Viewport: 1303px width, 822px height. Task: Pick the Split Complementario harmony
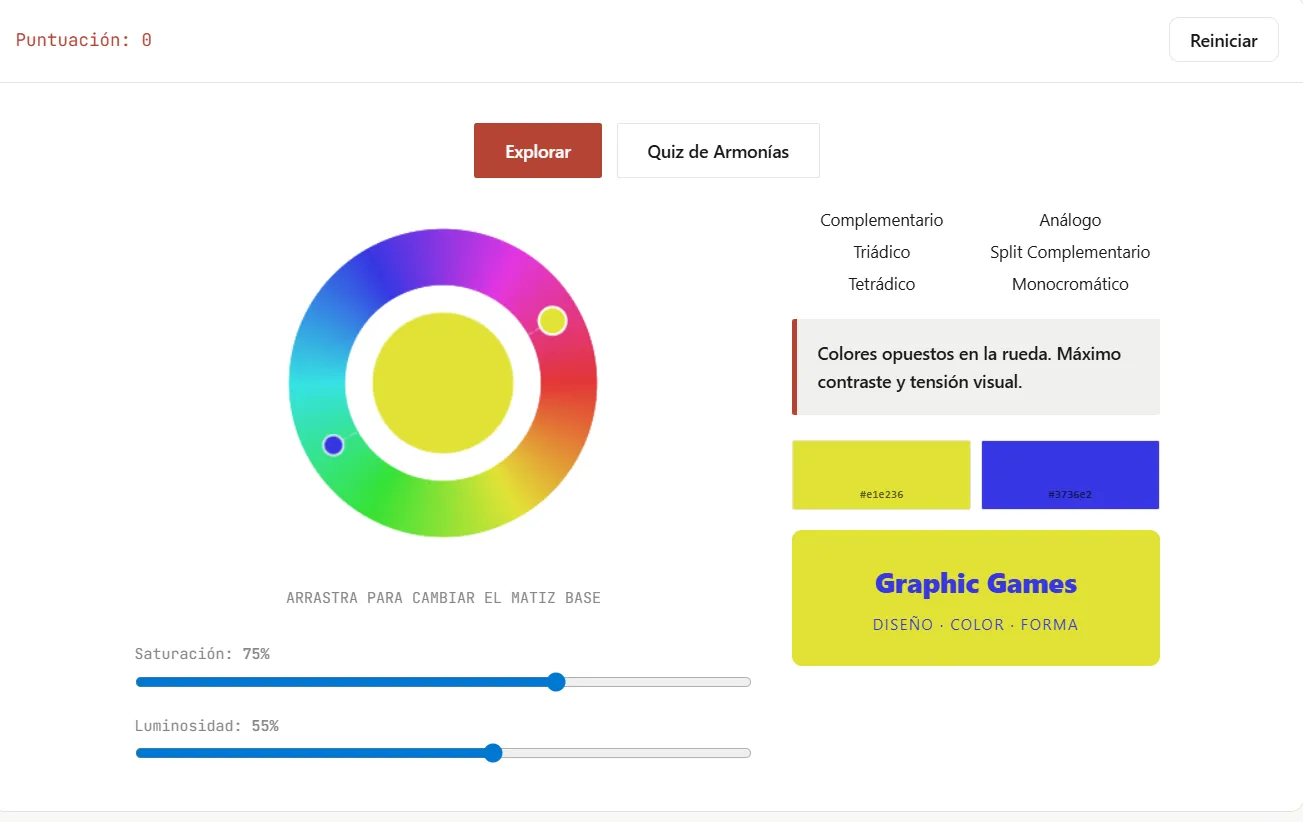pos(1069,252)
